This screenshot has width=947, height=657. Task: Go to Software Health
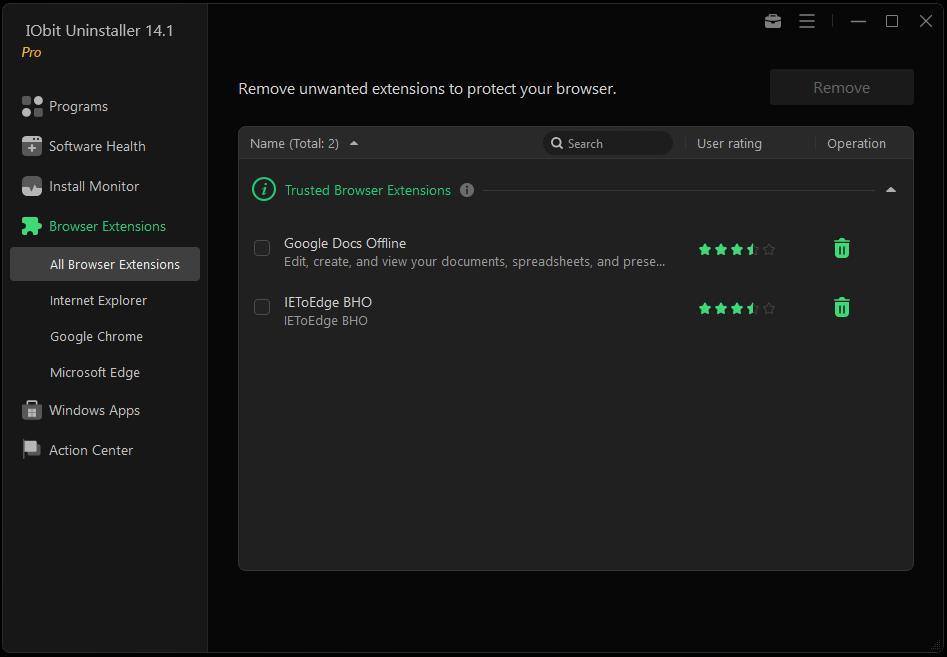tap(97, 146)
